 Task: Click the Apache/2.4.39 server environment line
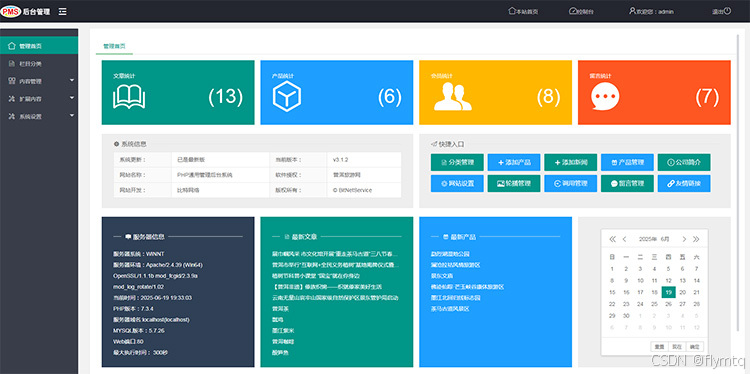pyautogui.click(x=158, y=264)
